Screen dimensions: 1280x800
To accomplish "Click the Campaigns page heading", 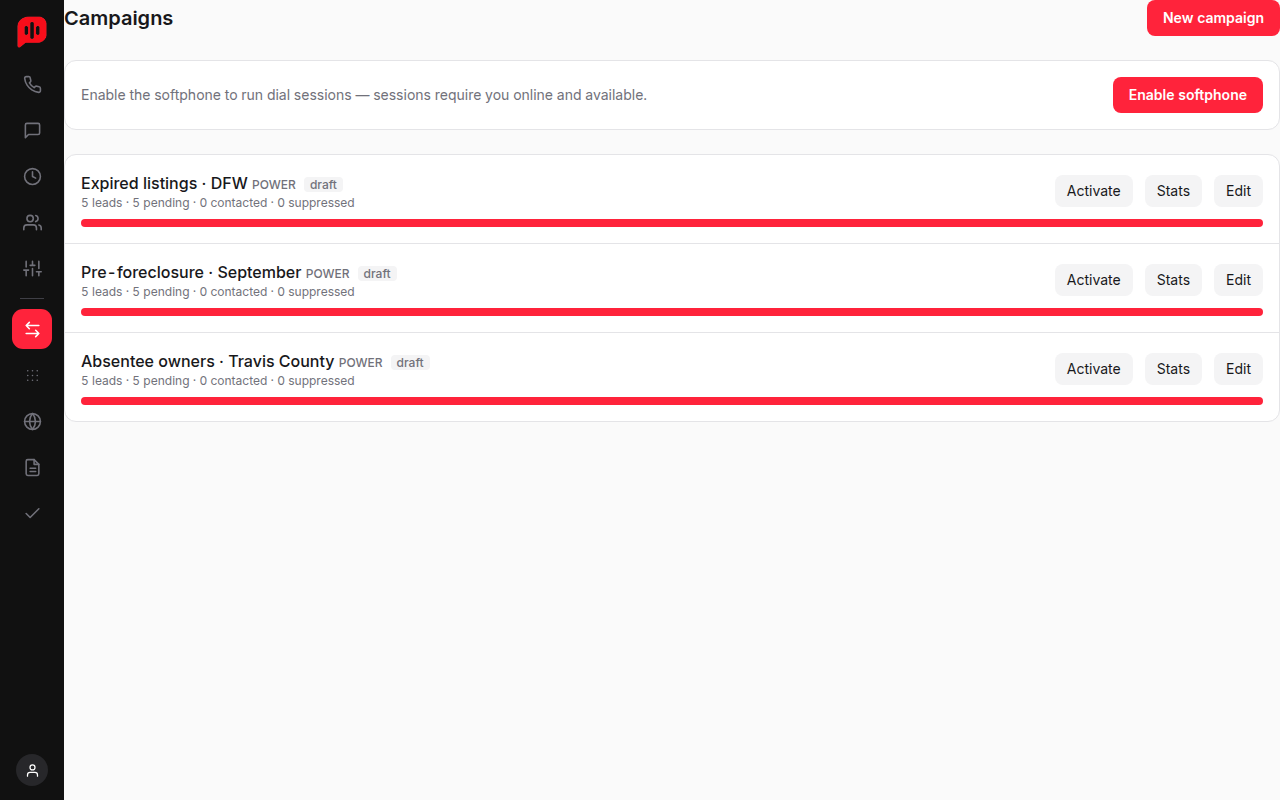I will pyautogui.click(x=118, y=18).
